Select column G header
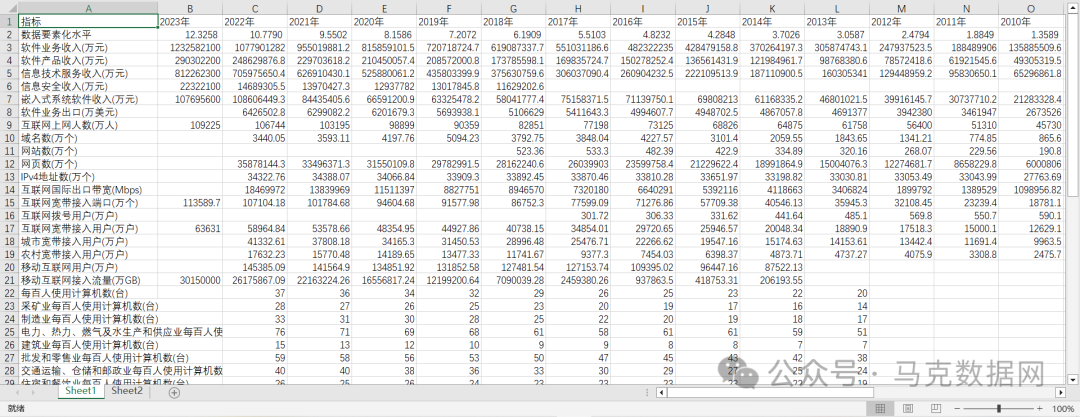The image size is (1080, 417). (x=513, y=8)
